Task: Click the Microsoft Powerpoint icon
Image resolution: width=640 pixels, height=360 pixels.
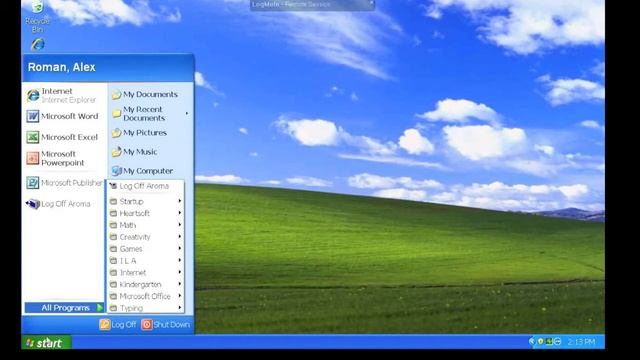Action: [33, 158]
